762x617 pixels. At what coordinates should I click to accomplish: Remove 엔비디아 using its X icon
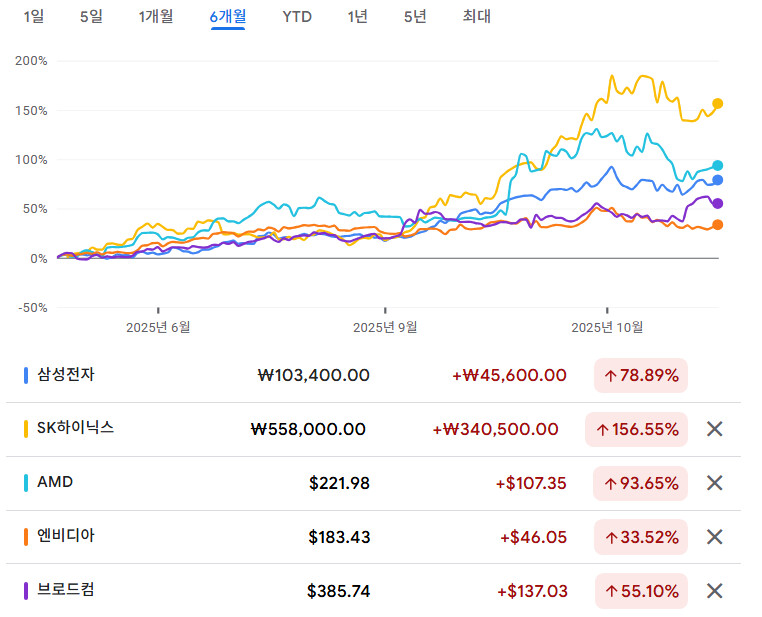(714, 537)
